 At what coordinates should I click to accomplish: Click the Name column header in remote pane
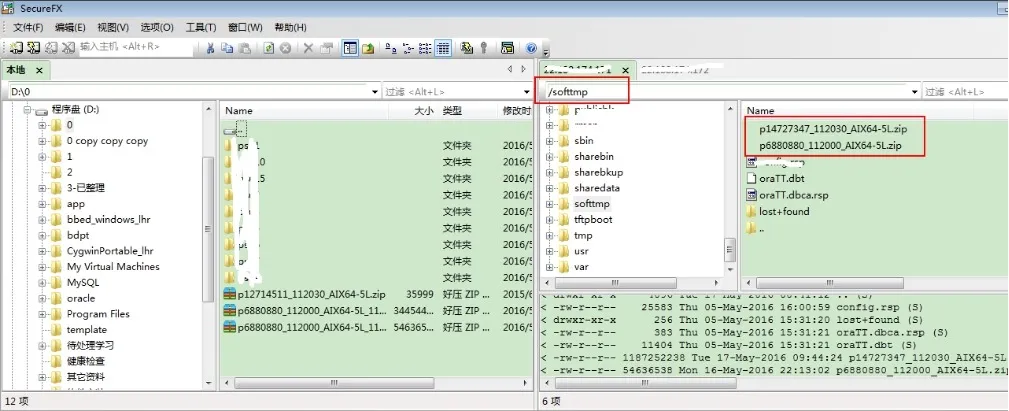tap(761, 110)
